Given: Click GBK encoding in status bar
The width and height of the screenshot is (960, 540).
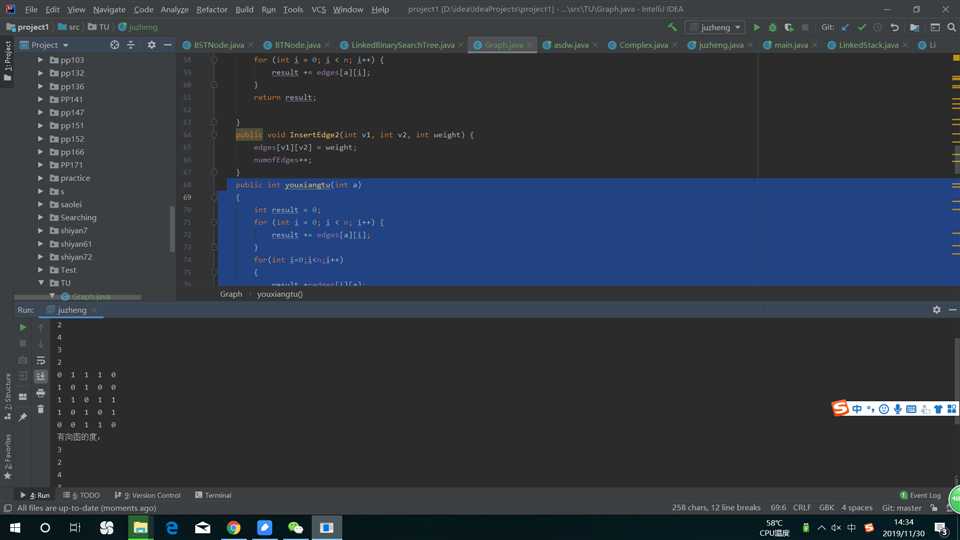Looking at the screenshot, I should point(827,508).
